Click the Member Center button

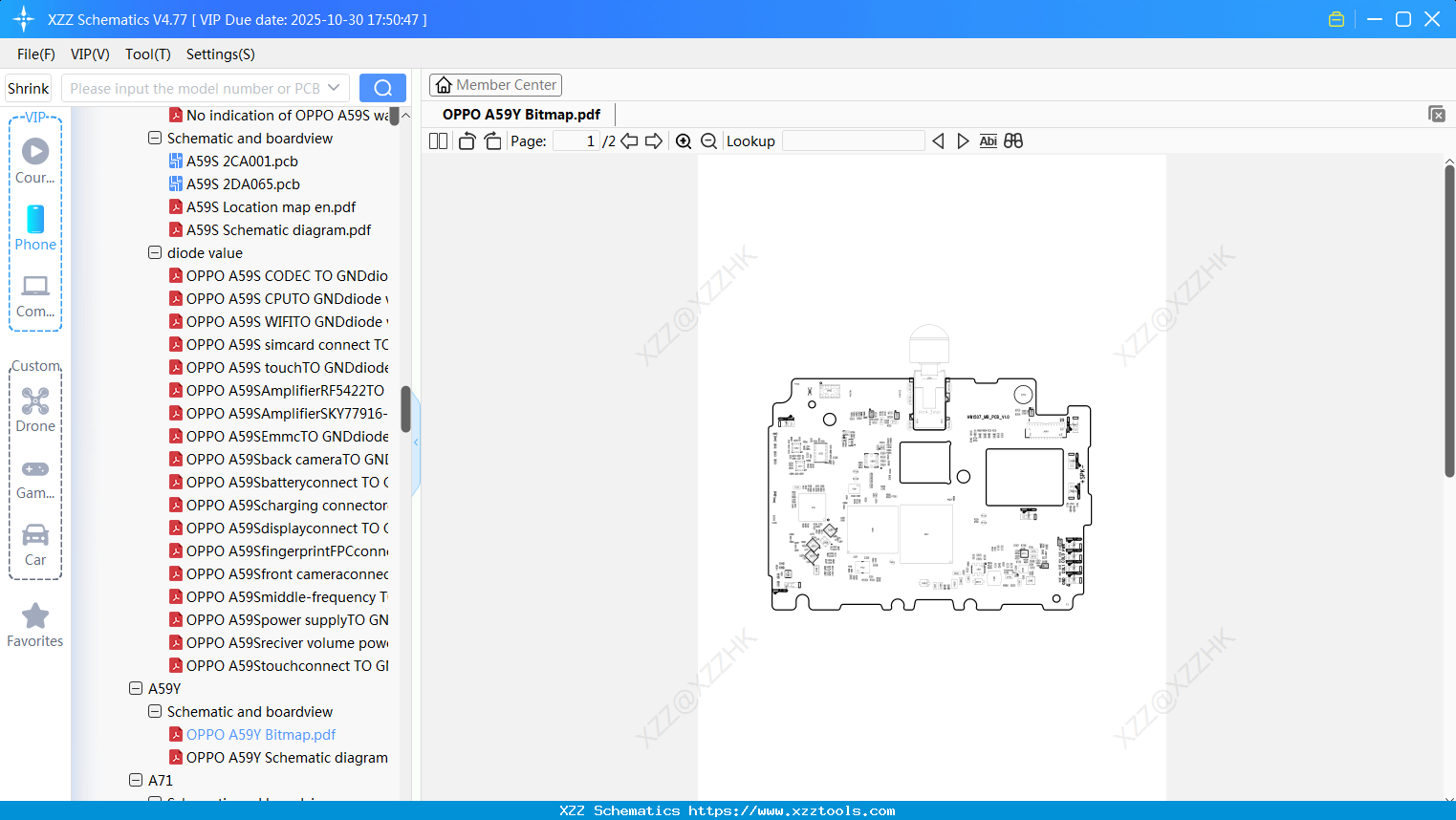(495, 85)
